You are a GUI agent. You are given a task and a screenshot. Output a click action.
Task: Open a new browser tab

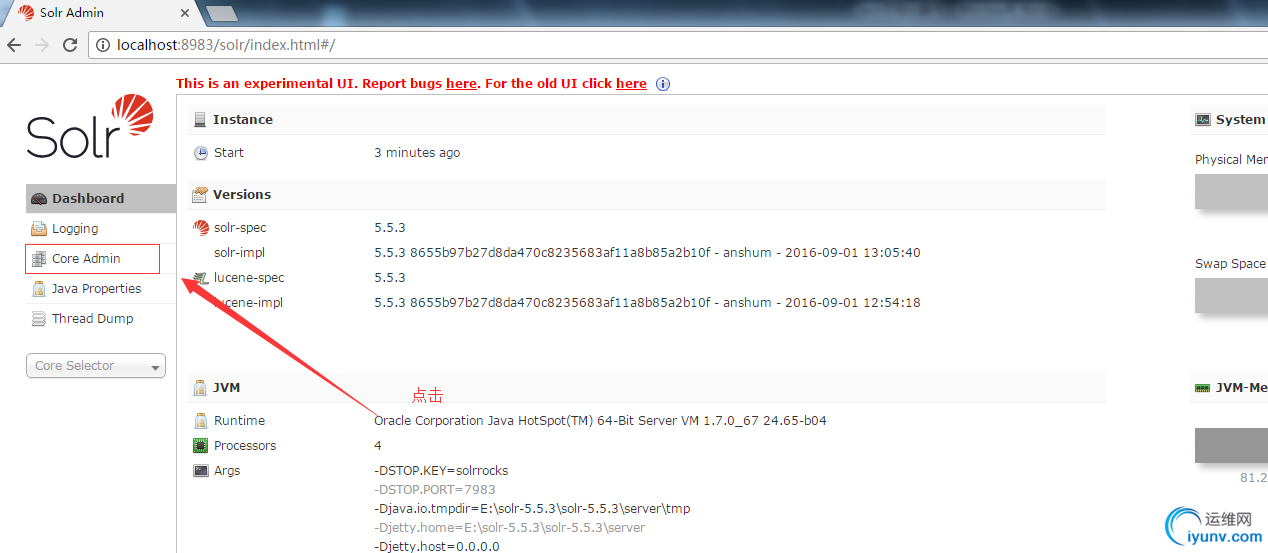pos(220,13)
